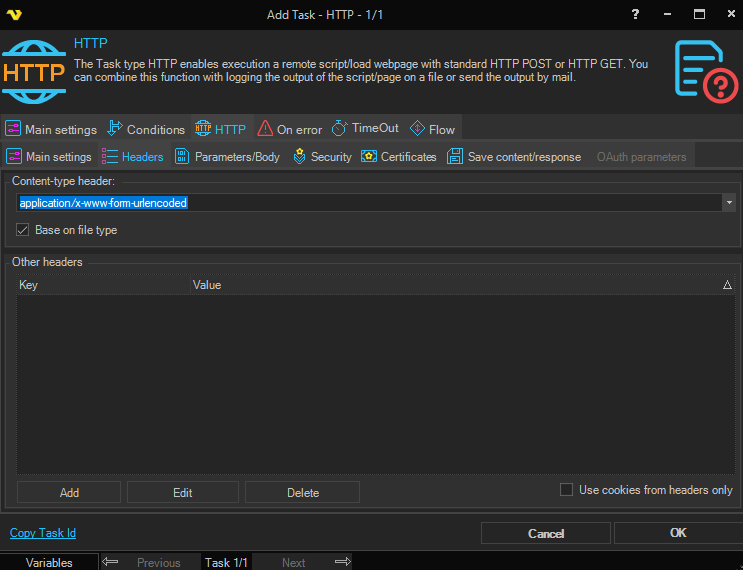The image size is (743, 570).
Task: Open the Flow tab
Action: 432,129
